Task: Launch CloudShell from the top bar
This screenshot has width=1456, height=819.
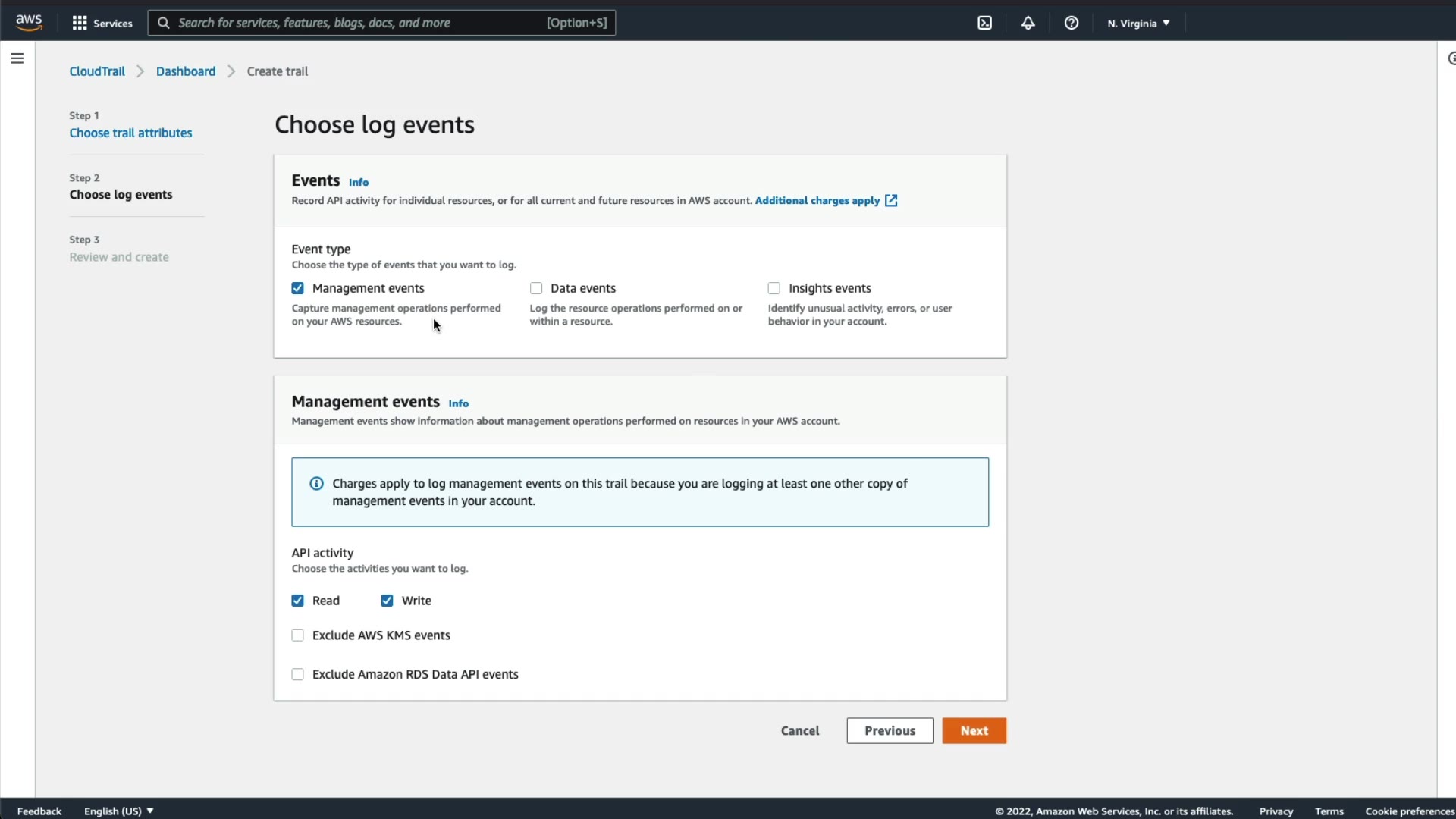Action: (984, 23)
